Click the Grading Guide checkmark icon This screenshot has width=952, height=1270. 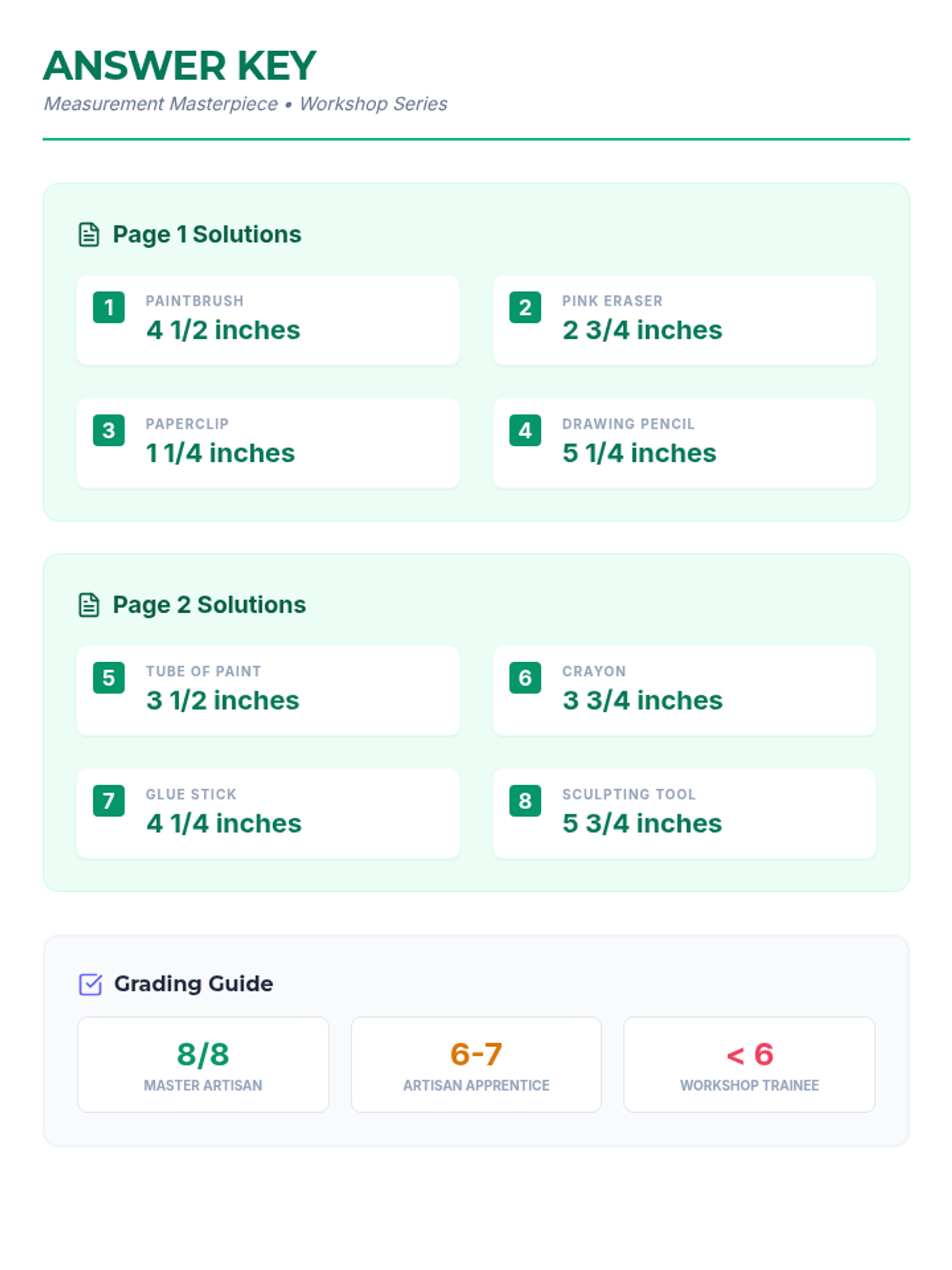tap(90, 984)
